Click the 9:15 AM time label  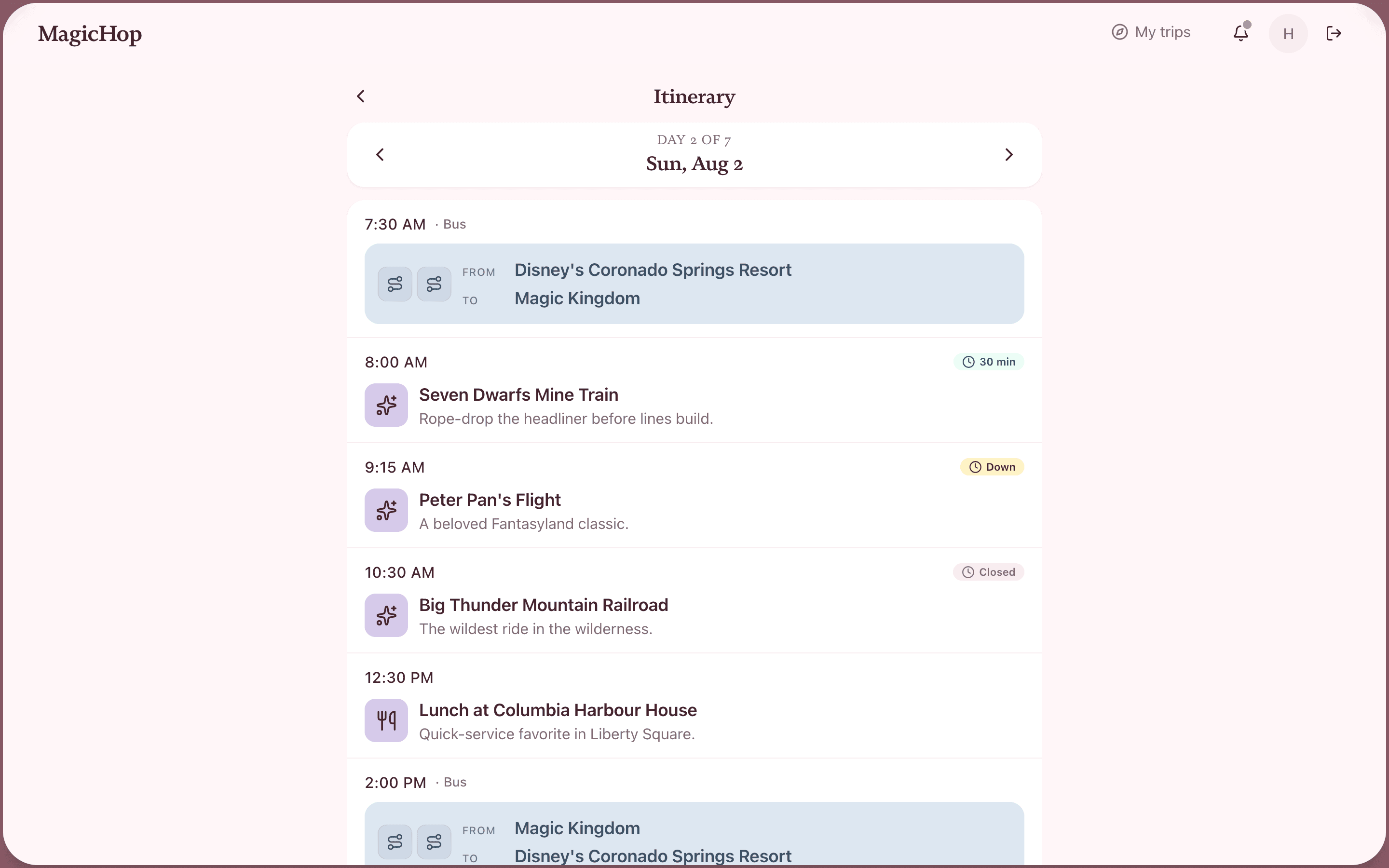tap(395, 467)
